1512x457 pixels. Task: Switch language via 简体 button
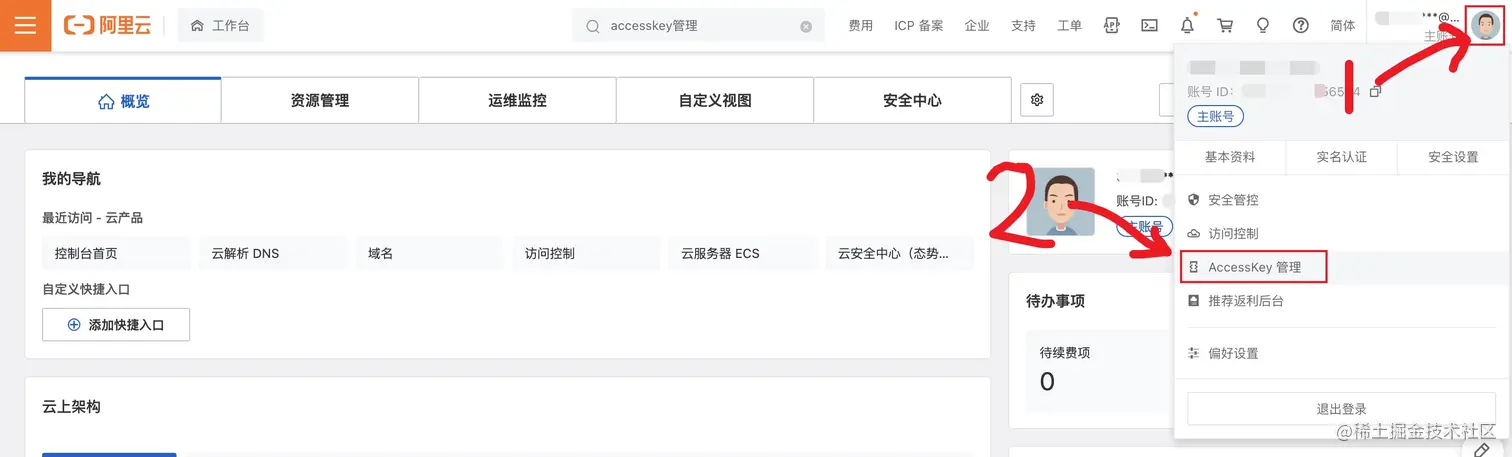point(1343,26)
